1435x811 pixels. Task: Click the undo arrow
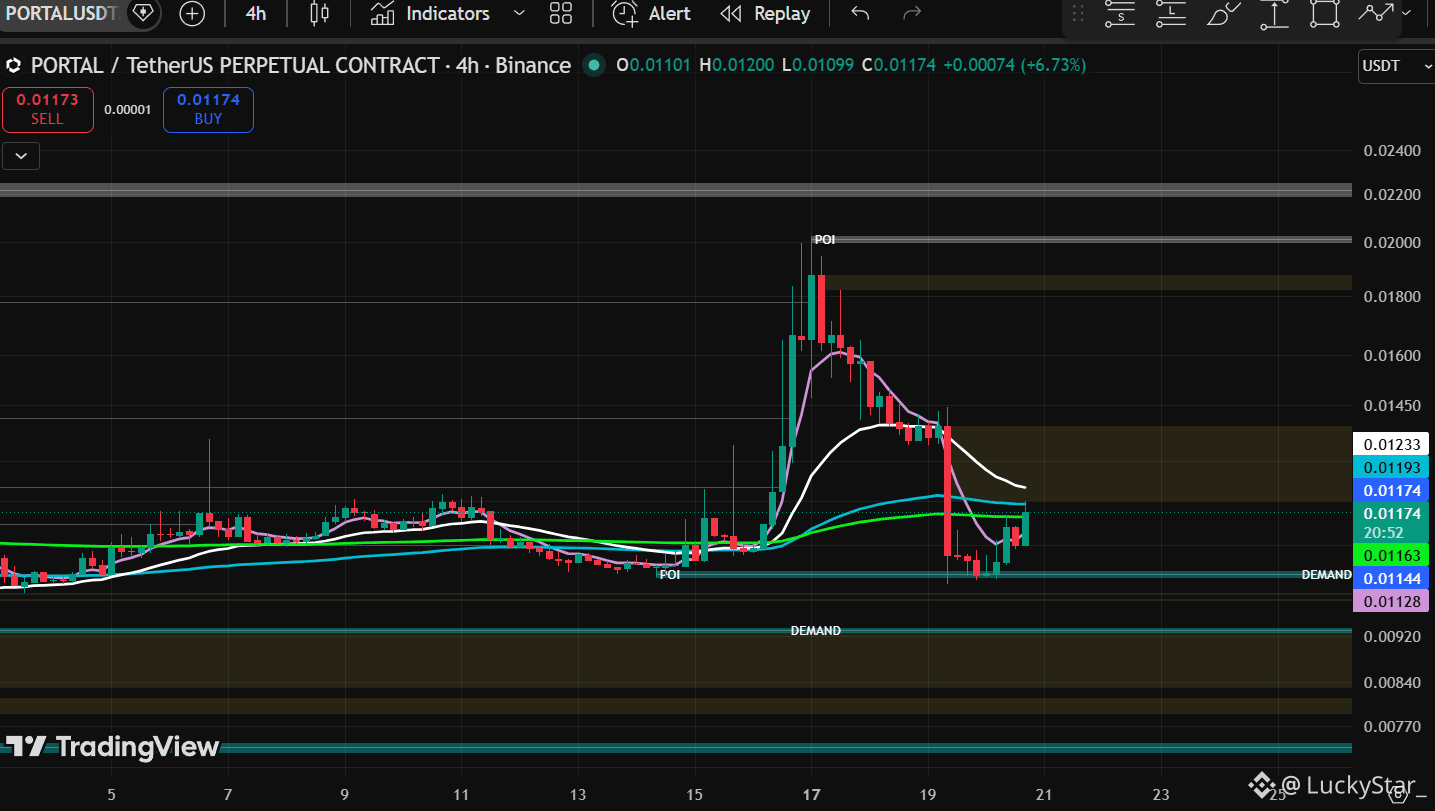[860, 14]
